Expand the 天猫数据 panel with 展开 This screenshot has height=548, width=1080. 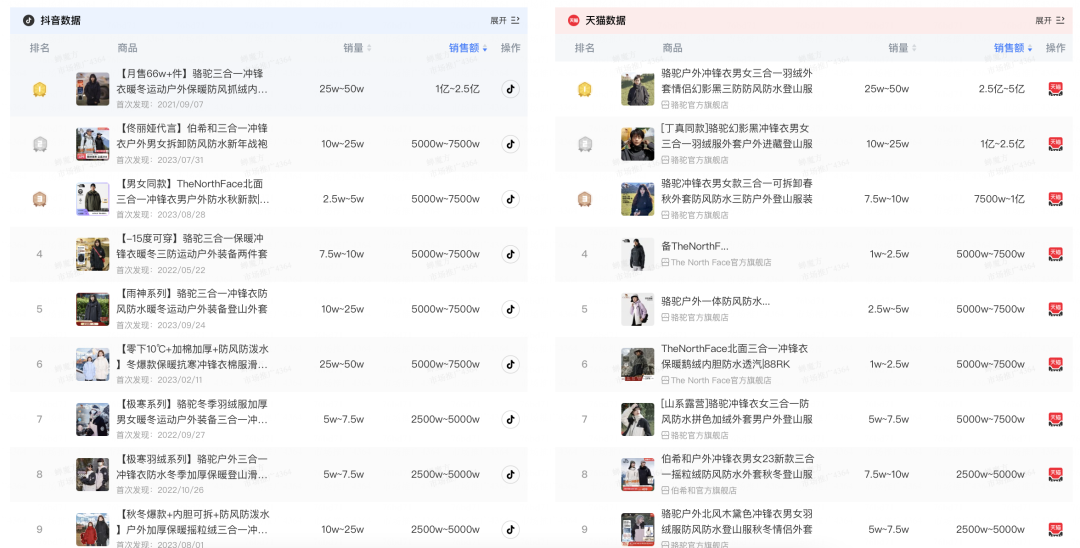1050,21
